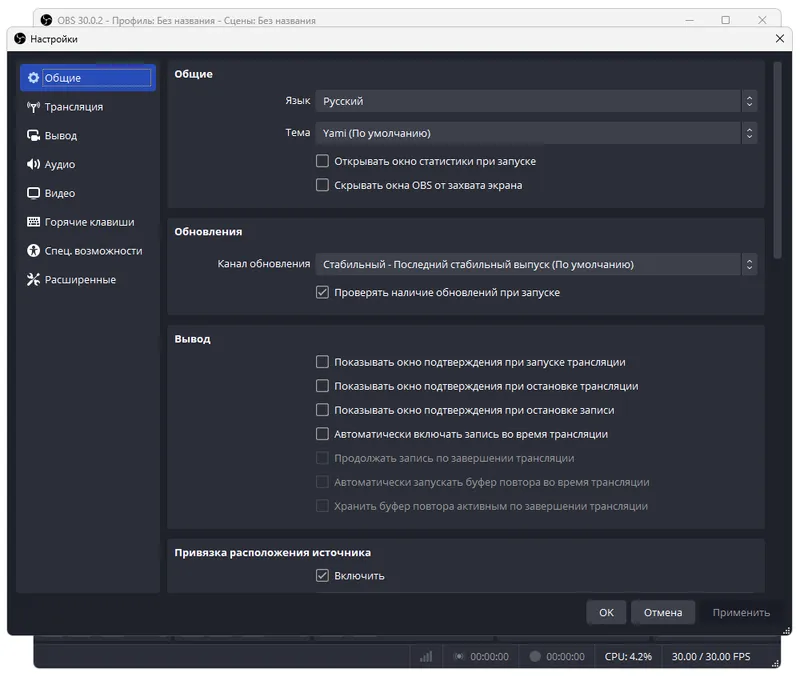Select the Видео settings tab

click(88, 193)
